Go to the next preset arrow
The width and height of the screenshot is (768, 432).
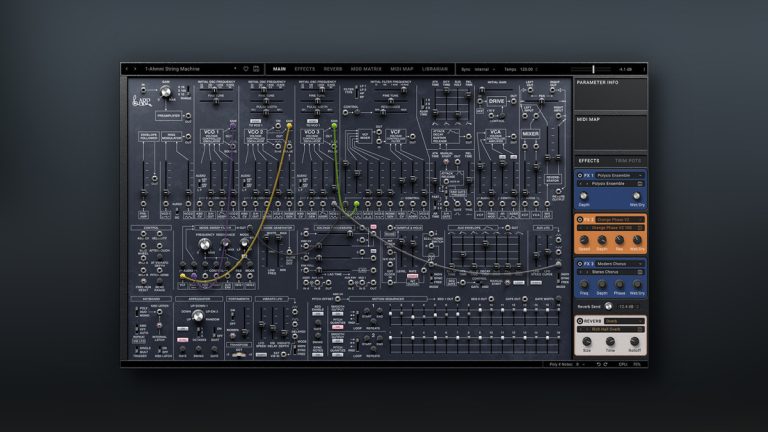135,69
